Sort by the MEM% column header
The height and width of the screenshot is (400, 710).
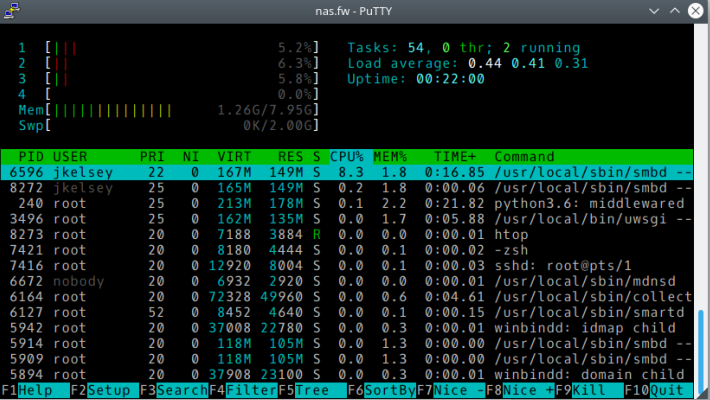390,157
